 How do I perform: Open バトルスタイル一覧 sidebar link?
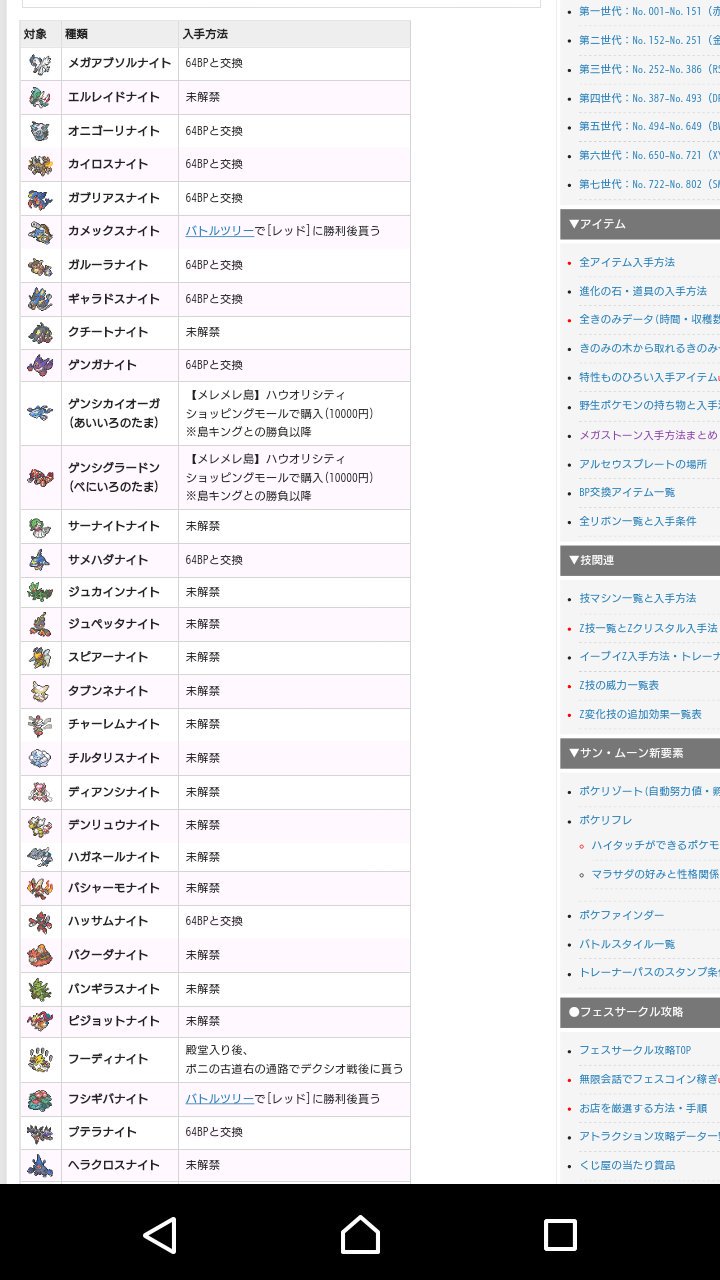pos(627,944)
